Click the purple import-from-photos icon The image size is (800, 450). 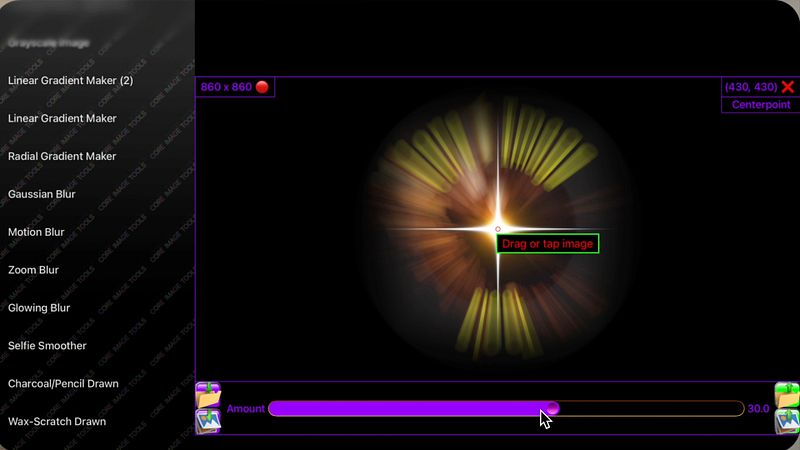(x=208, y=421)
